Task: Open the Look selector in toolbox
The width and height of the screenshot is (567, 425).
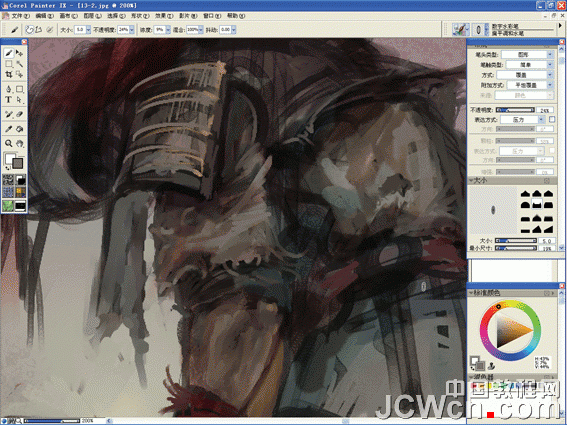Action: (x=8, y=206)
